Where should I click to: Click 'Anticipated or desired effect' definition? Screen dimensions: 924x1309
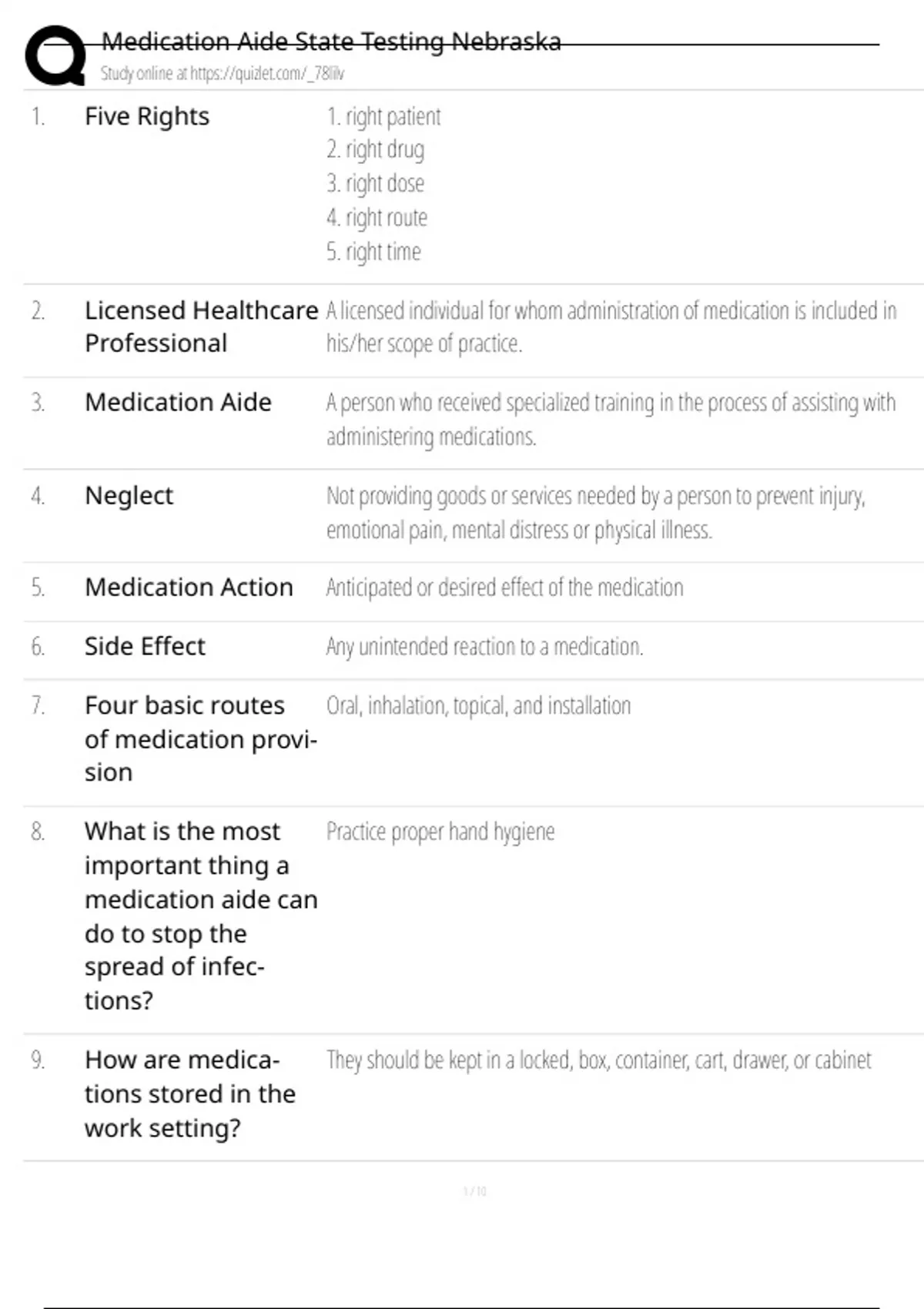click(504, 588)
